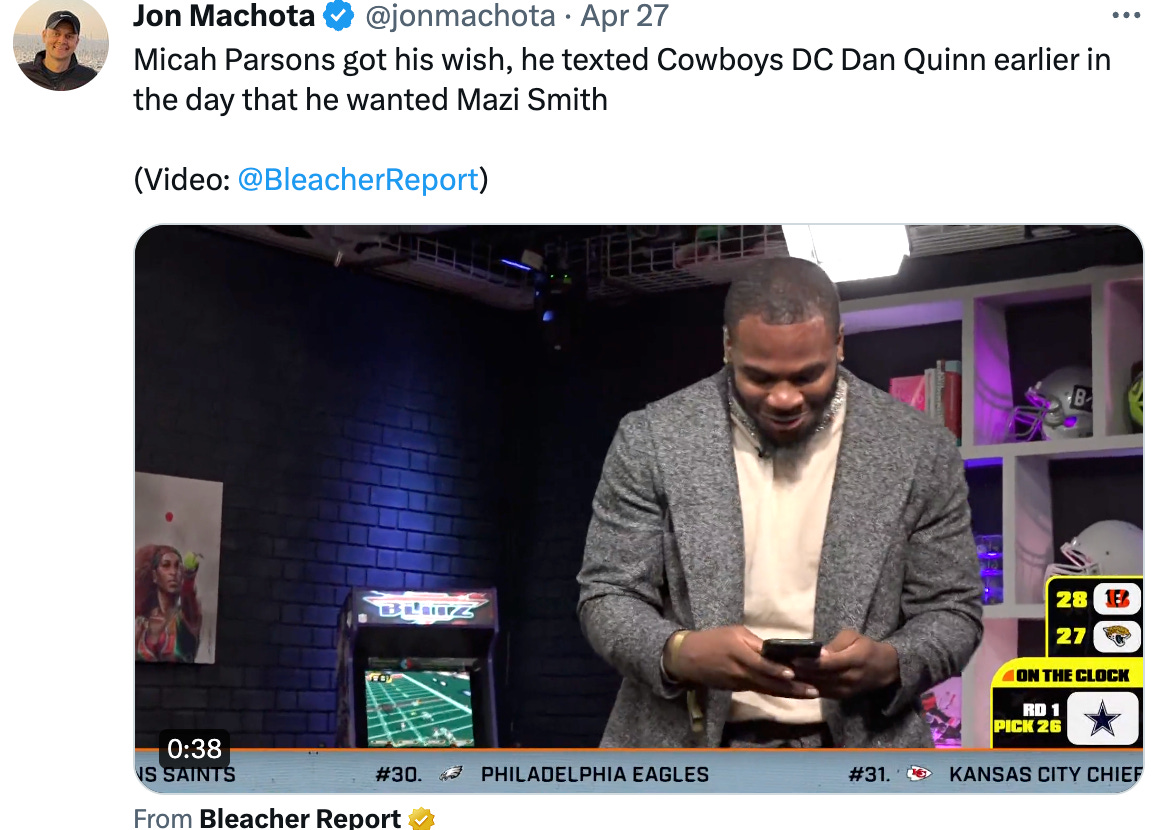Click the Cowboys star logo in the video
This screenshot has width=1174, height=830.
(1103, 718)
